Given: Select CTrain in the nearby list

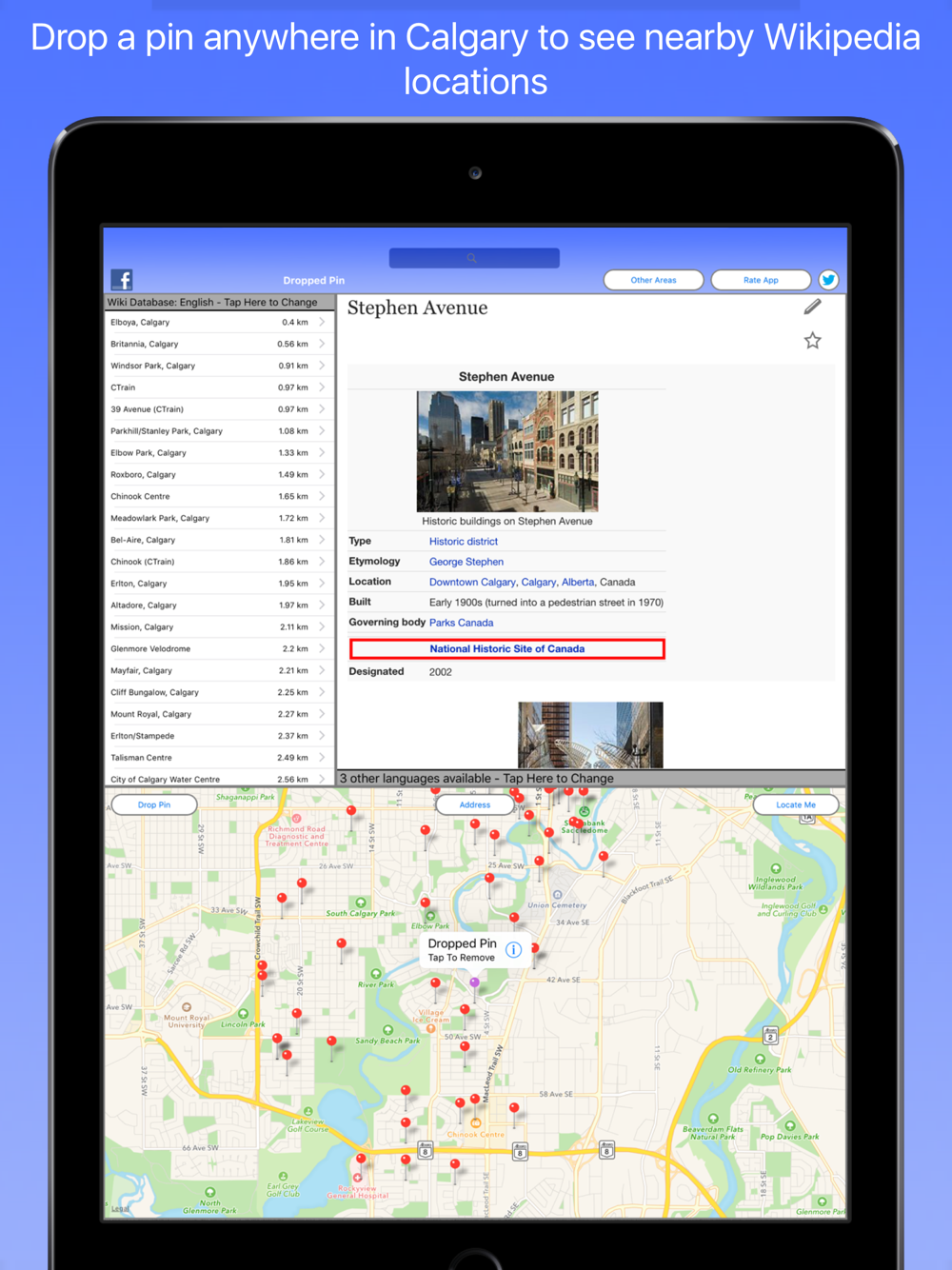Looking at the screenshot, I should (219, 387).
